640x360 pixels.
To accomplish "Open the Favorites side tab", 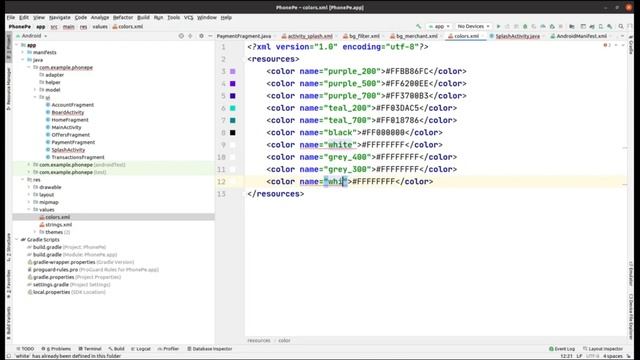I will [x=9, y=284].
